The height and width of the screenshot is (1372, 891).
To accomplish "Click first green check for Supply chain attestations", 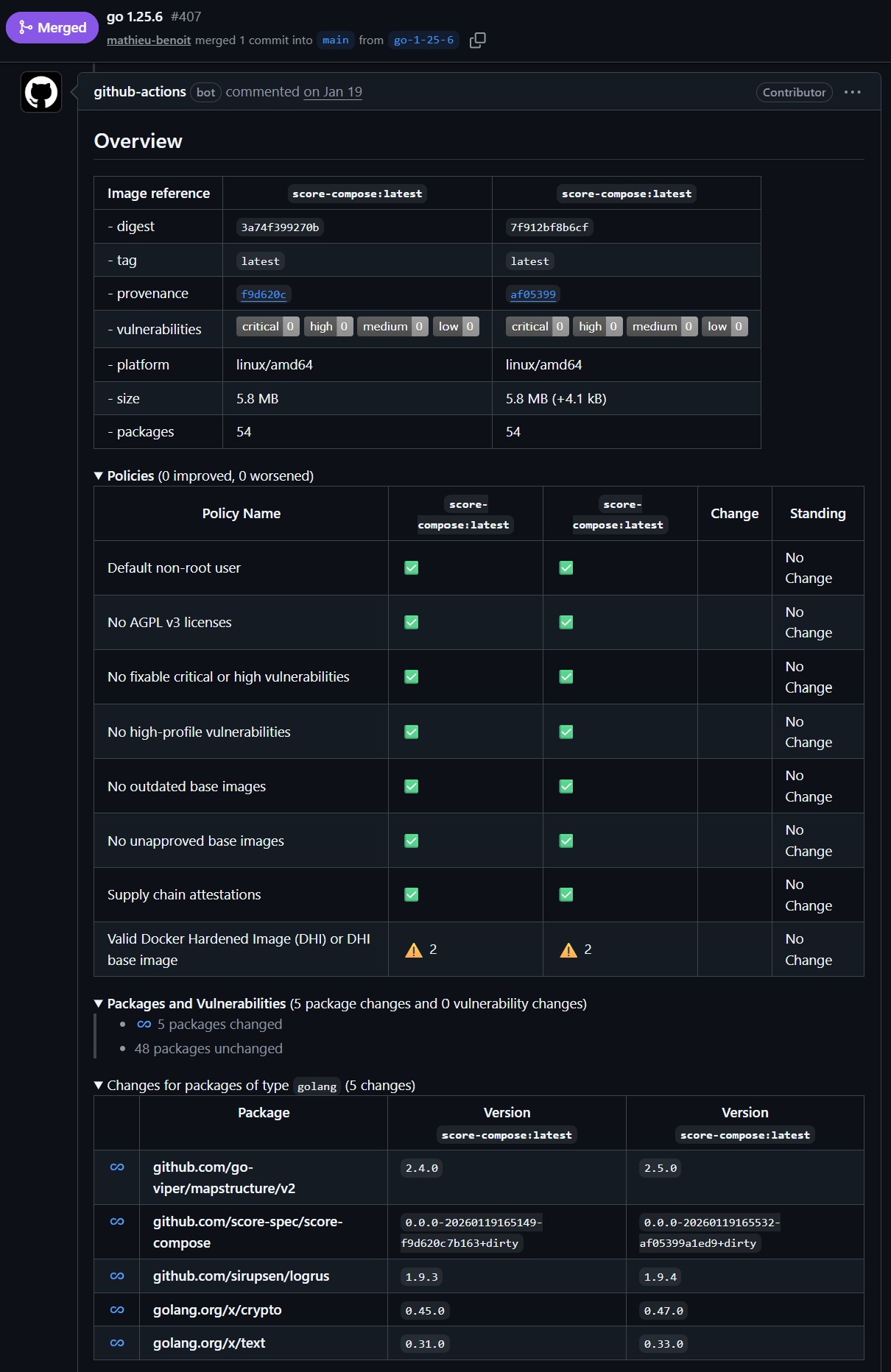I will click(x=412, y=895).
